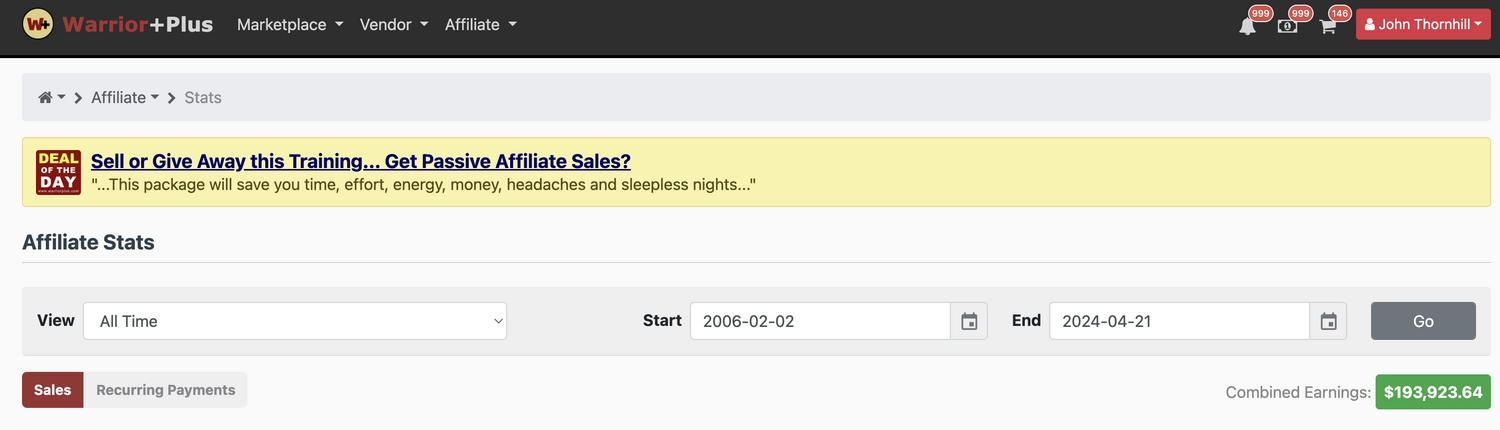The height and width of the screenshot is (430, 1500).
Task: Click the home breadcrumb icon
Action: [x=45, y=98]
